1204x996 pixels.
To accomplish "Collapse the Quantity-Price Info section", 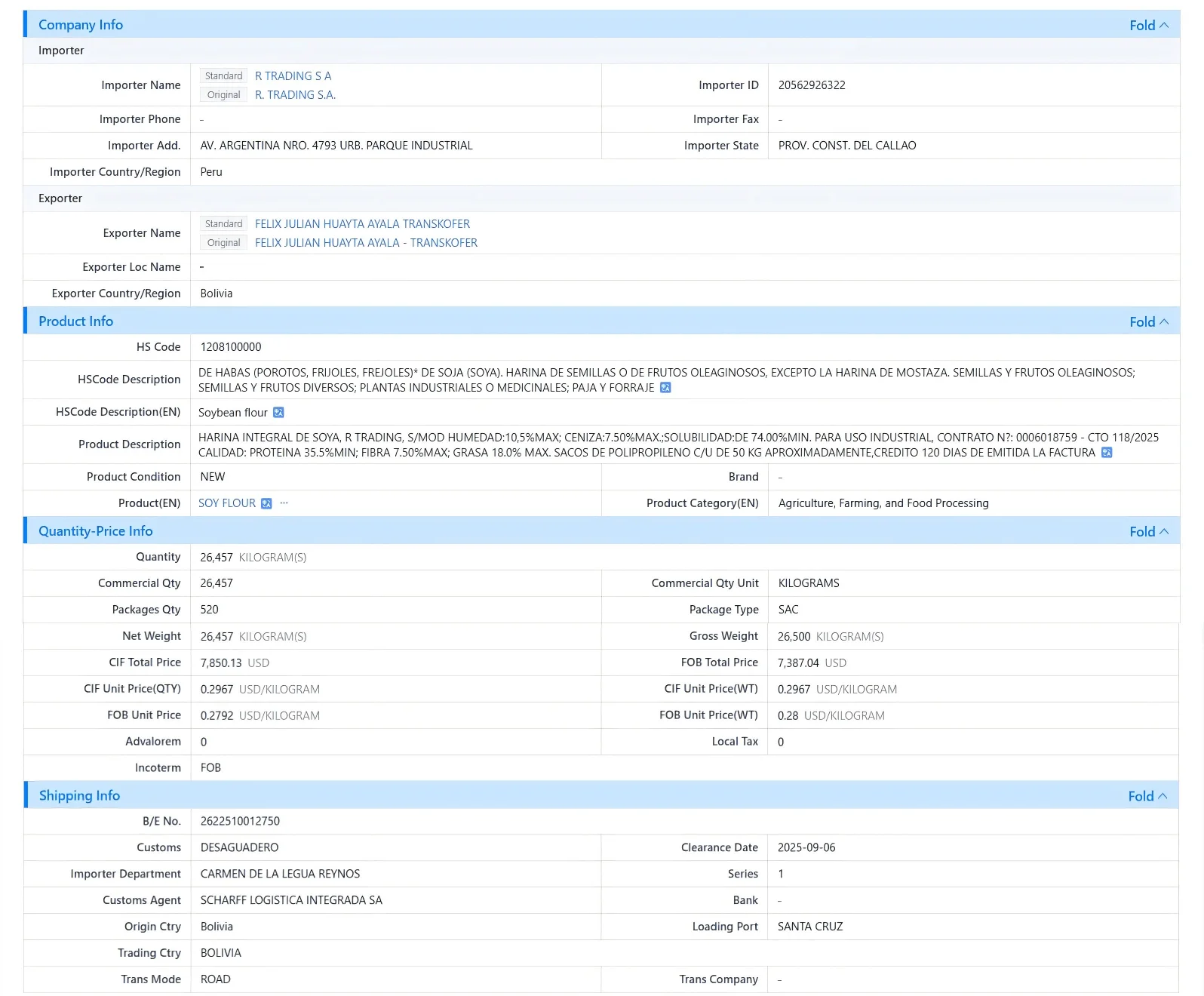I will 1148,531.
